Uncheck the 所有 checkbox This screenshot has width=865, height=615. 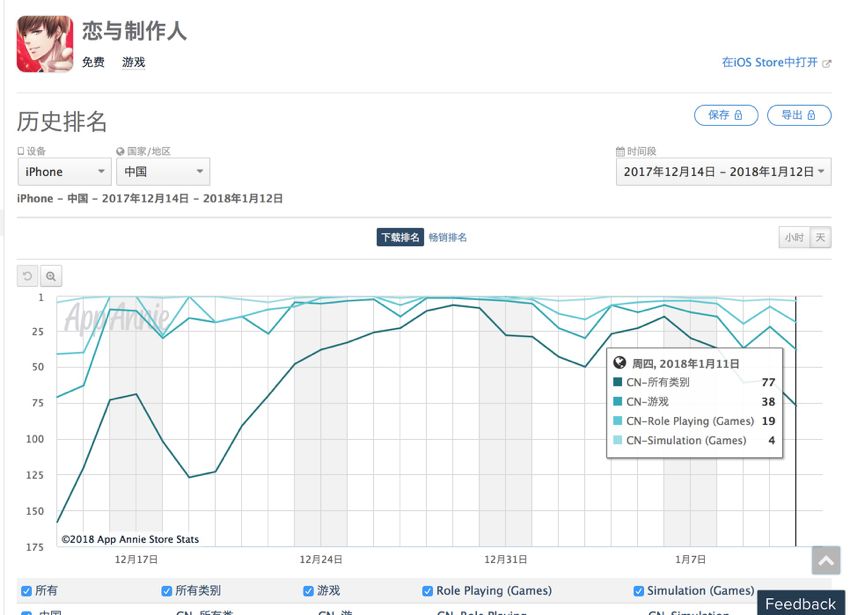[27, 591]
